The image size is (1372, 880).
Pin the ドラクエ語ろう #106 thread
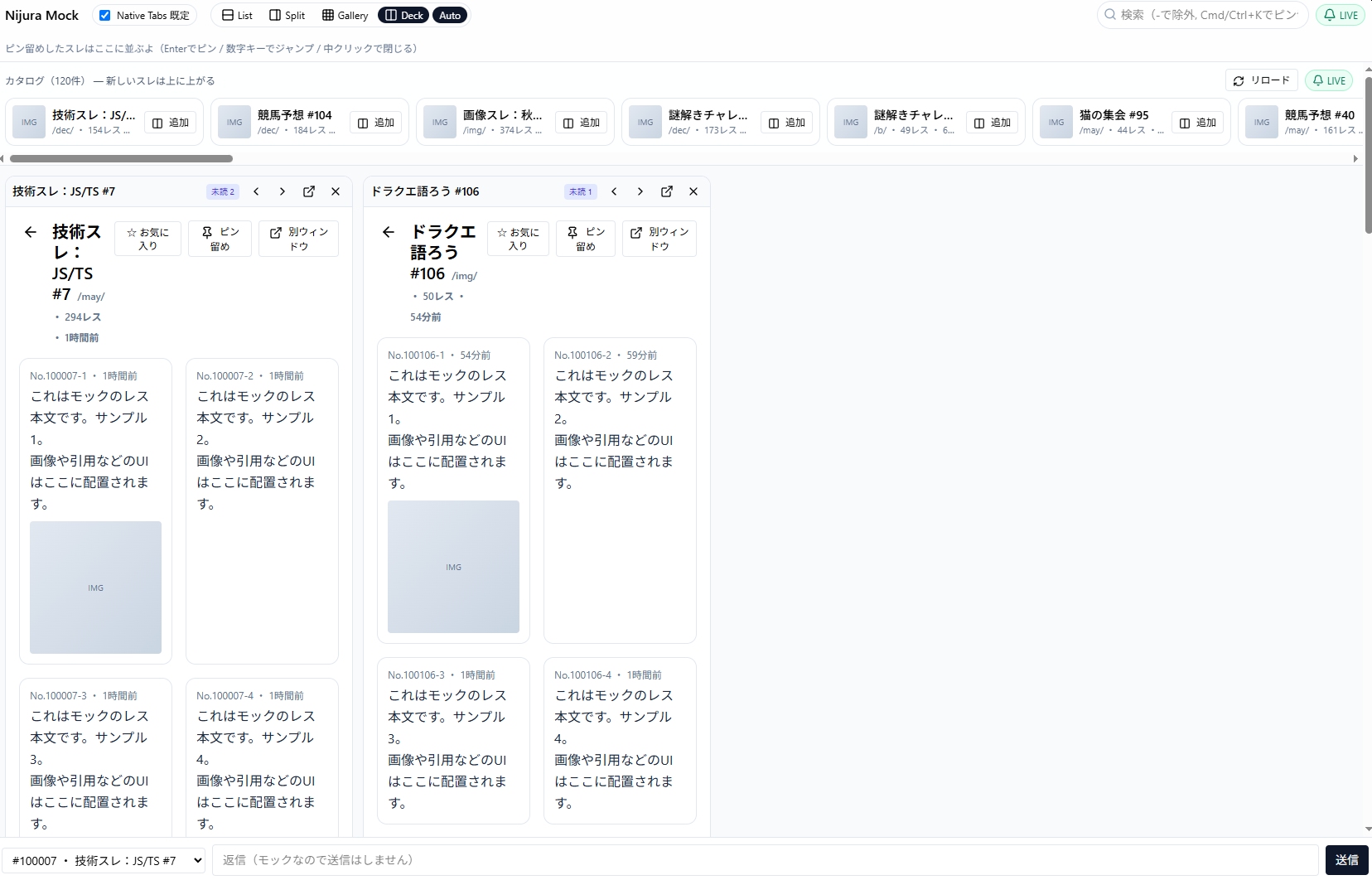[585, 239]
